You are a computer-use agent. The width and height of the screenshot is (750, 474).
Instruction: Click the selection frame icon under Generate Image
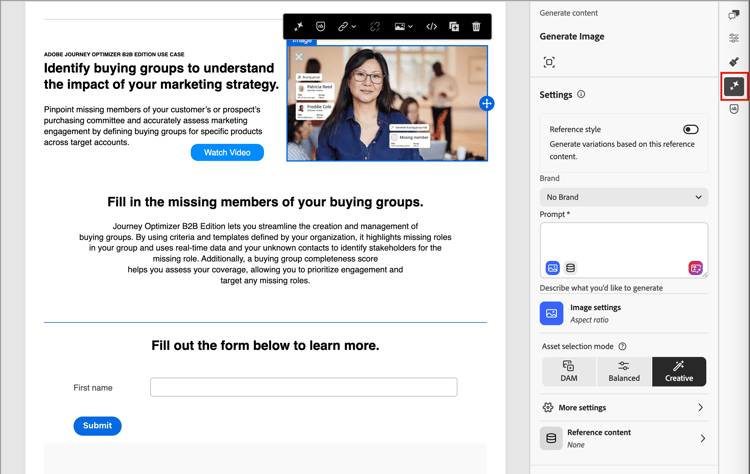[x=549, y=62]
